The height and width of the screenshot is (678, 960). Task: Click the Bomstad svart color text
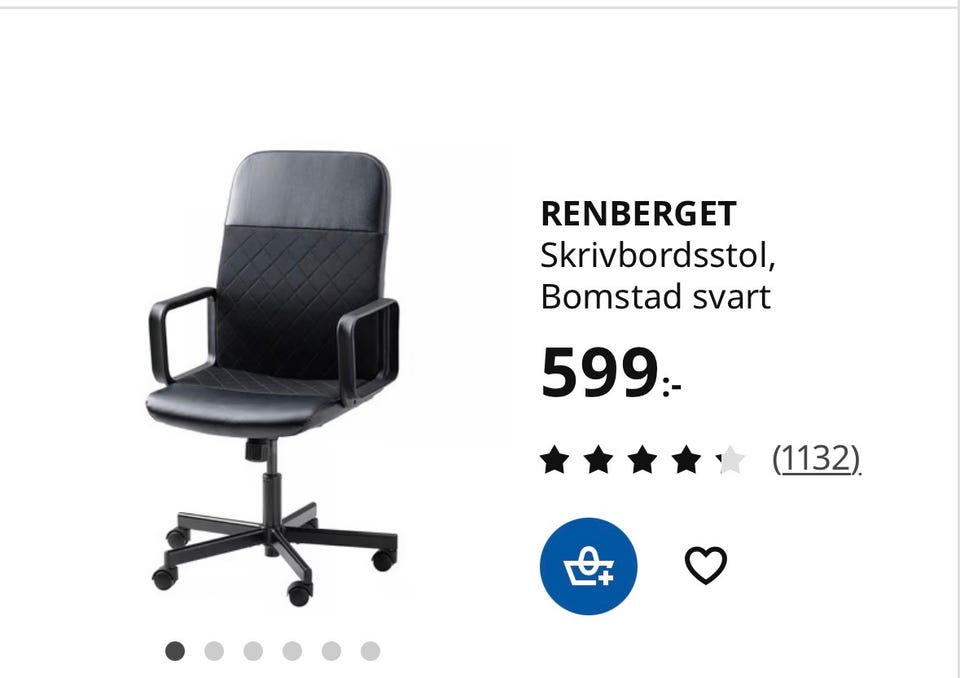point(656,297)
